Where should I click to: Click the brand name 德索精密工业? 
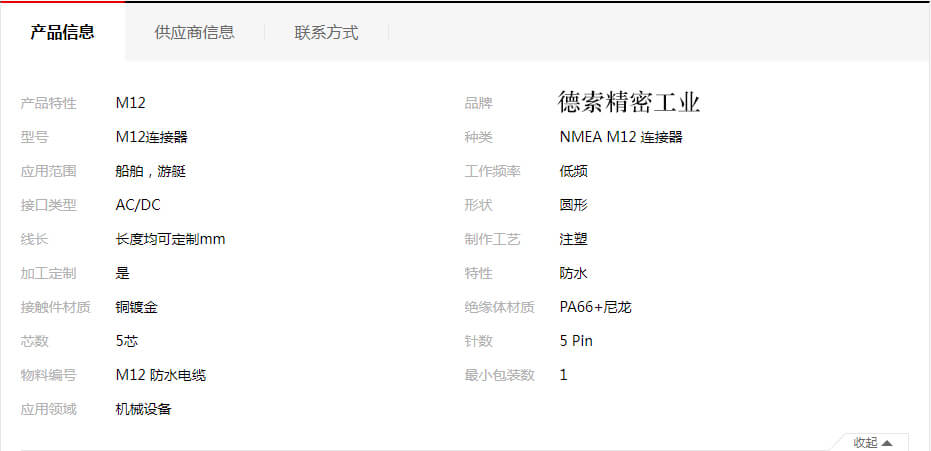click(x=629, y=102)
